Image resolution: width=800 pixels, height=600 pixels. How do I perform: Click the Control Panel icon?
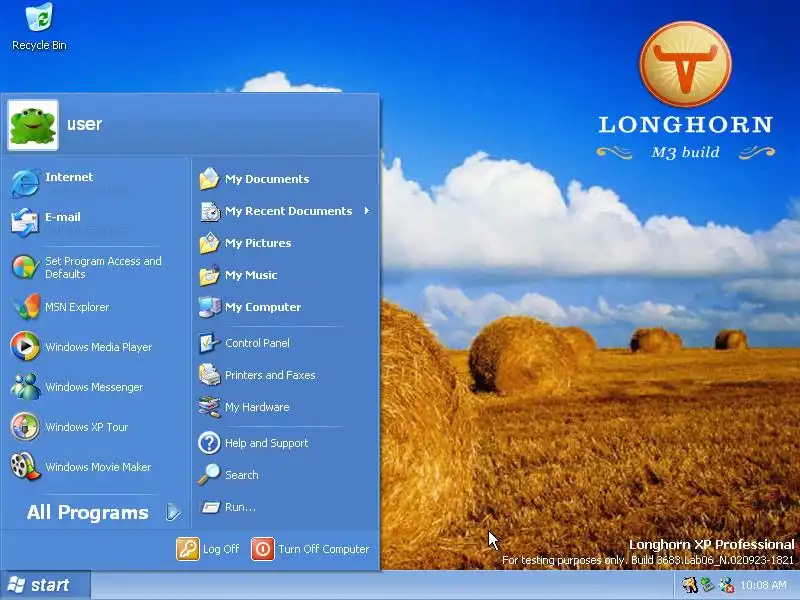(209, 343)
